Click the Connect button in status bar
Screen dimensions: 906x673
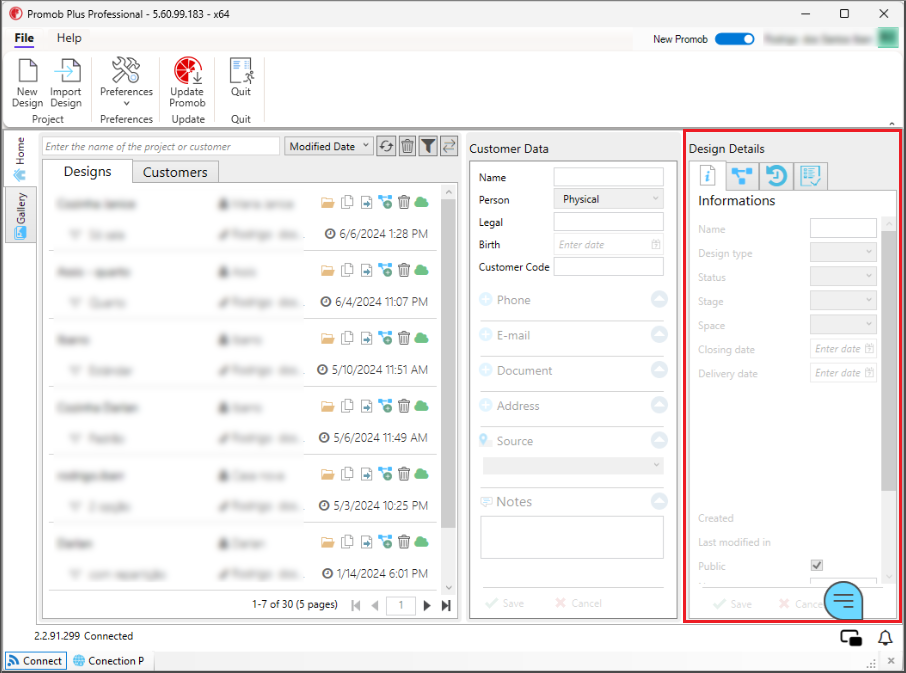[36, 661]
